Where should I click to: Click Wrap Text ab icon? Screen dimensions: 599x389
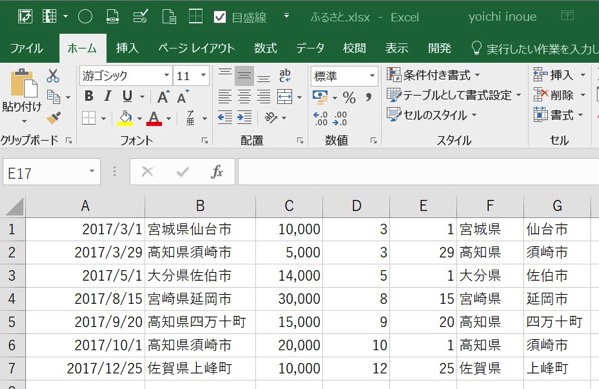coord(285,75)
